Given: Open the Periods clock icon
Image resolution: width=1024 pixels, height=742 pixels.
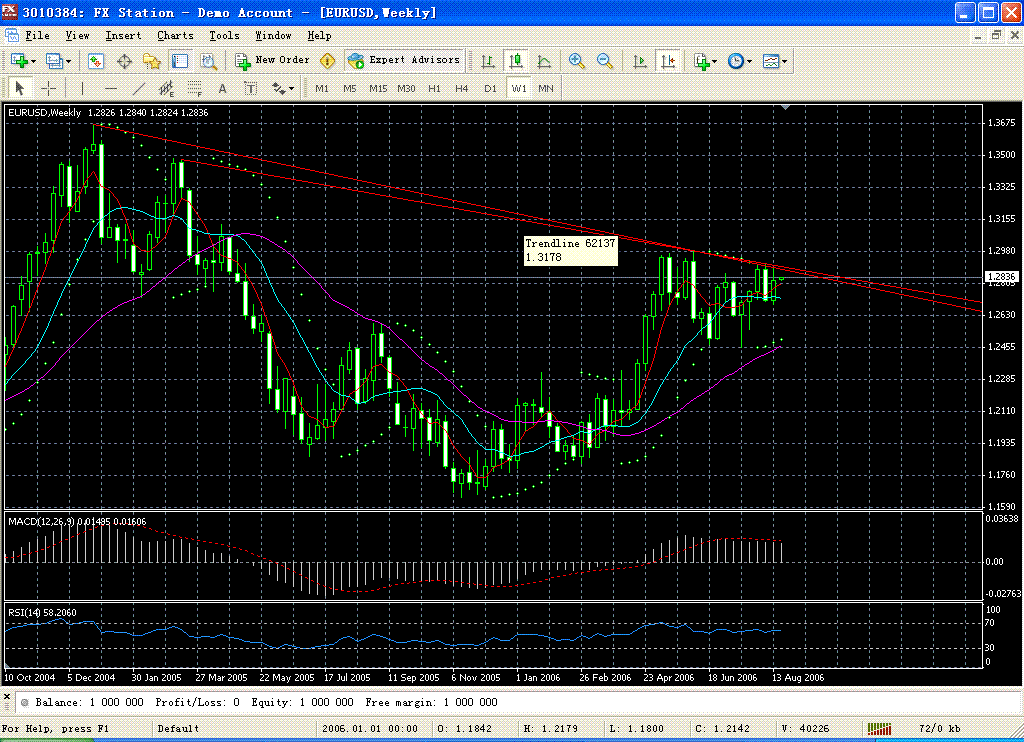Looking at the screenshot, I should [736, 61].
